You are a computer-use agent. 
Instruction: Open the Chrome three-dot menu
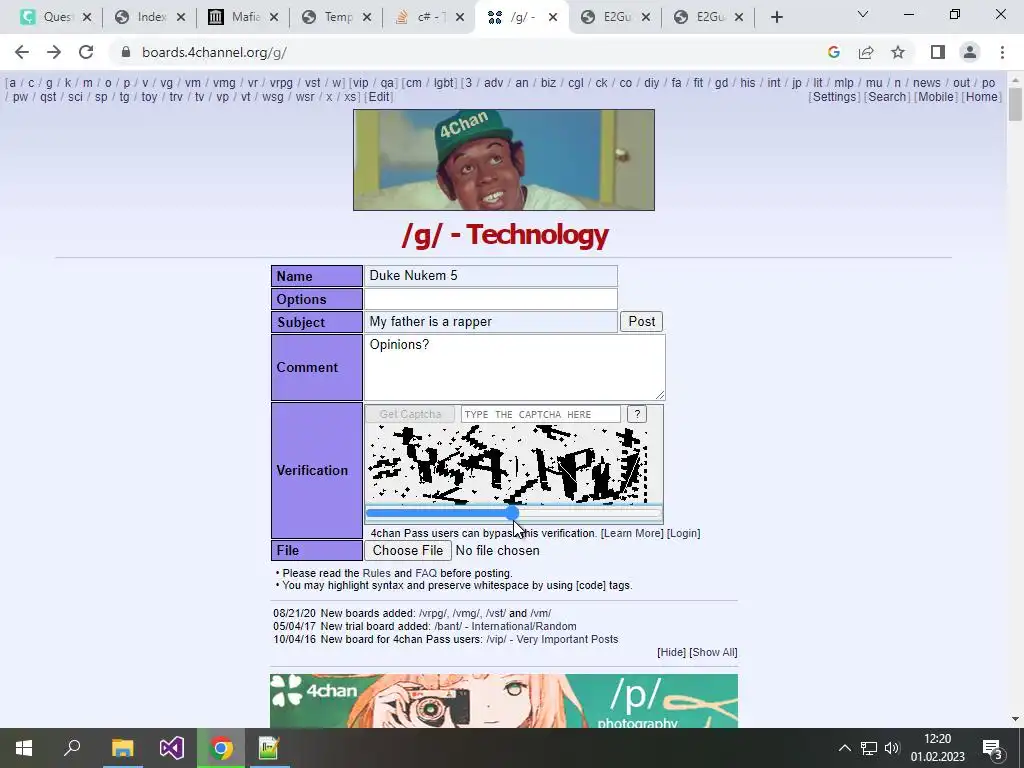click(1002, 52)
